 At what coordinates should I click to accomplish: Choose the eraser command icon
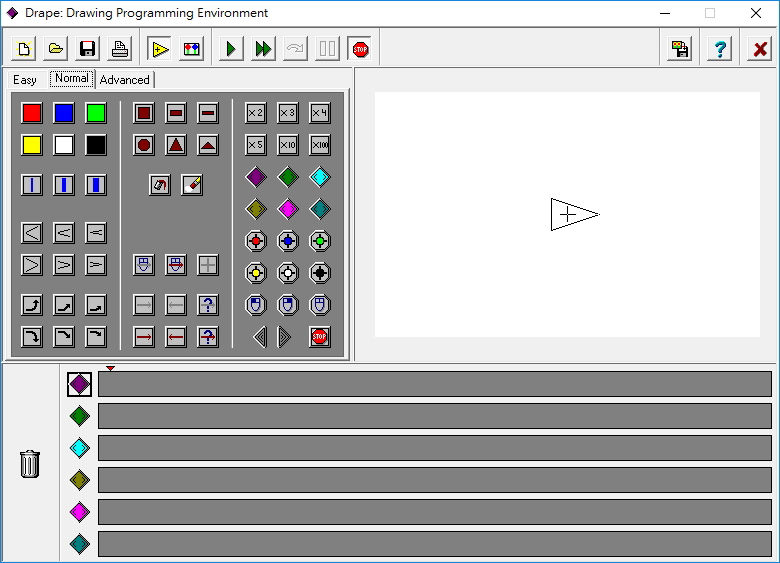tap(192, 185)
